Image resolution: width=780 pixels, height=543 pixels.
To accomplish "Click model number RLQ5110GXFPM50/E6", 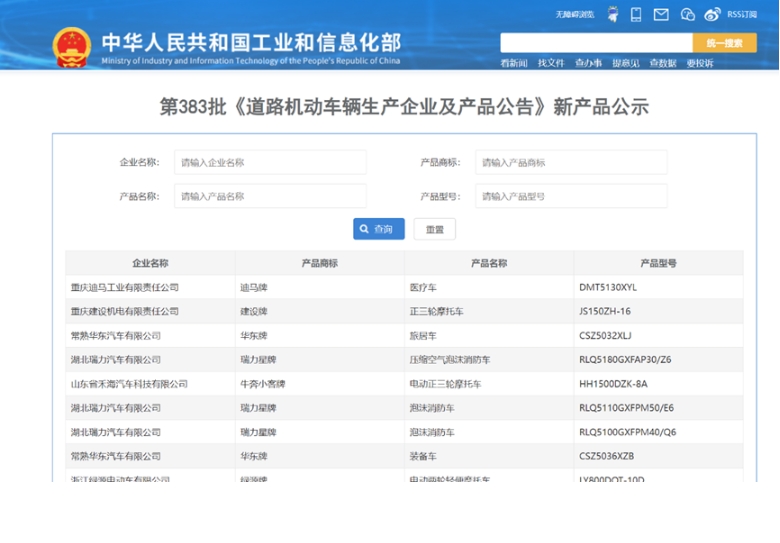I will pyautogui.click(x=626, y=408).
